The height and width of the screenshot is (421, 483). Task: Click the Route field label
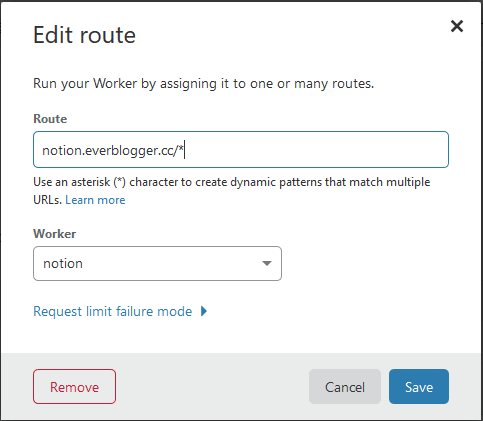50,119
